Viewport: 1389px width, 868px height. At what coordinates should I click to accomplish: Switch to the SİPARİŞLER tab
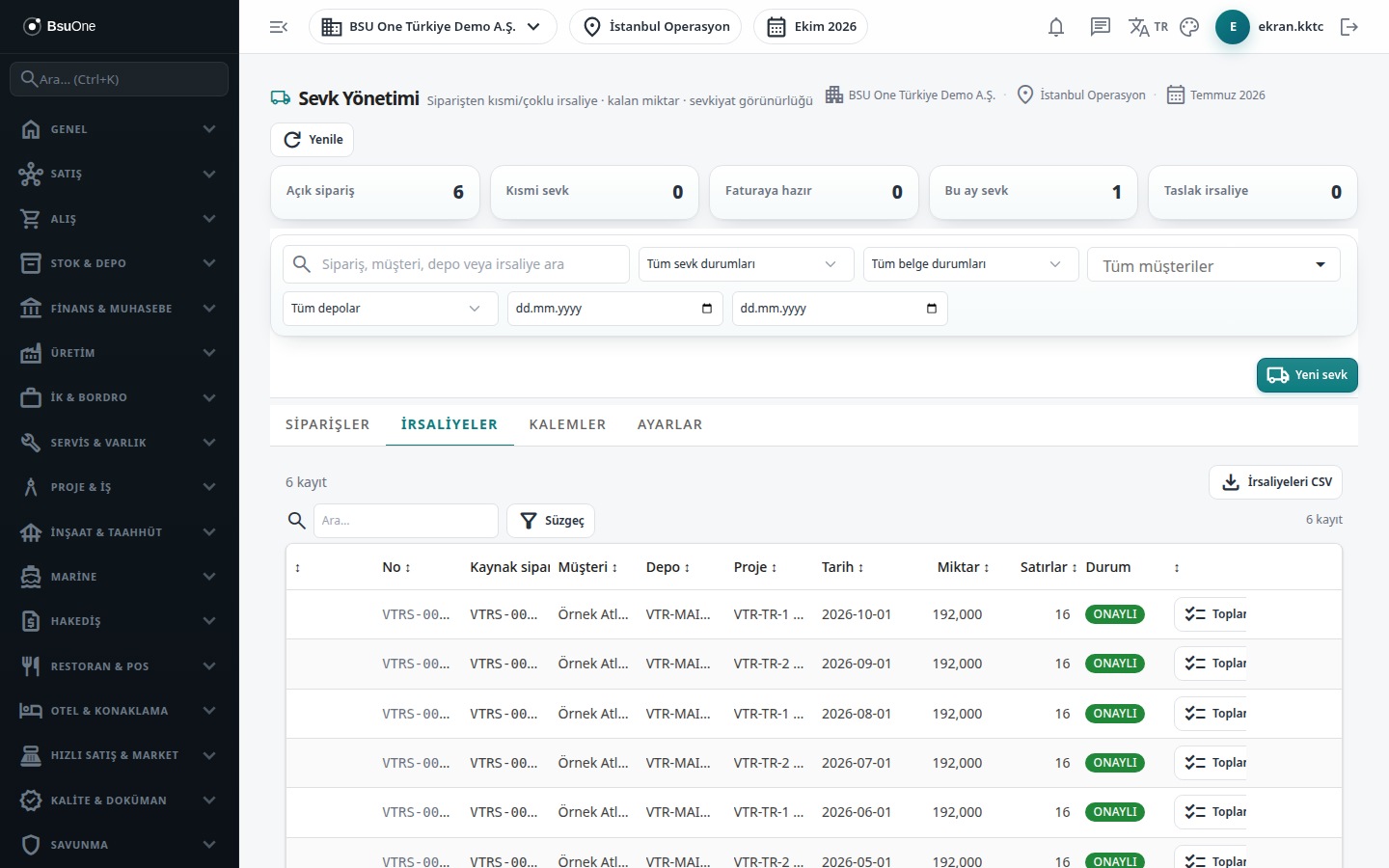tap(328, 424)
